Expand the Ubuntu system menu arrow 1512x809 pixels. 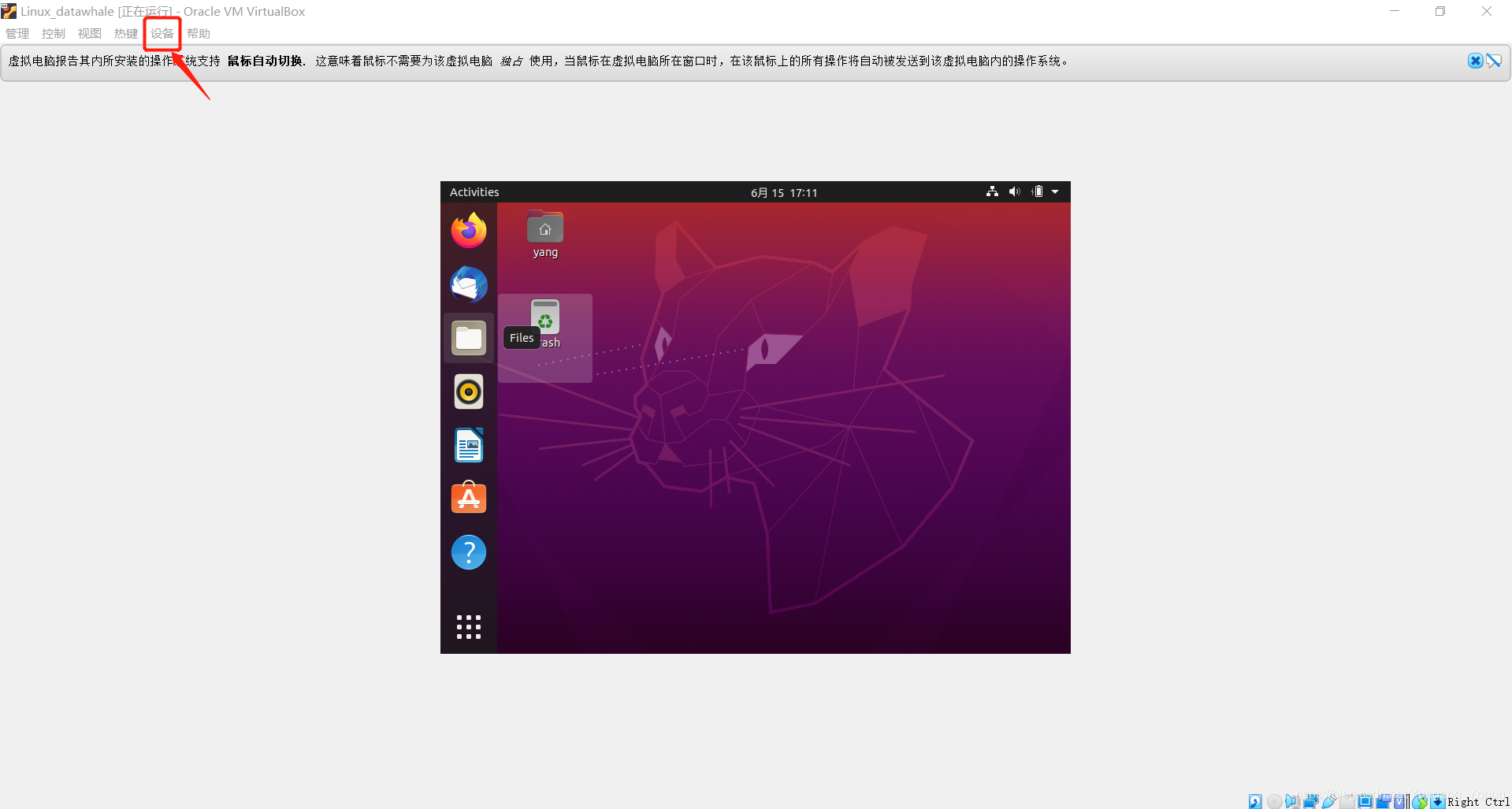[1055, 191]
